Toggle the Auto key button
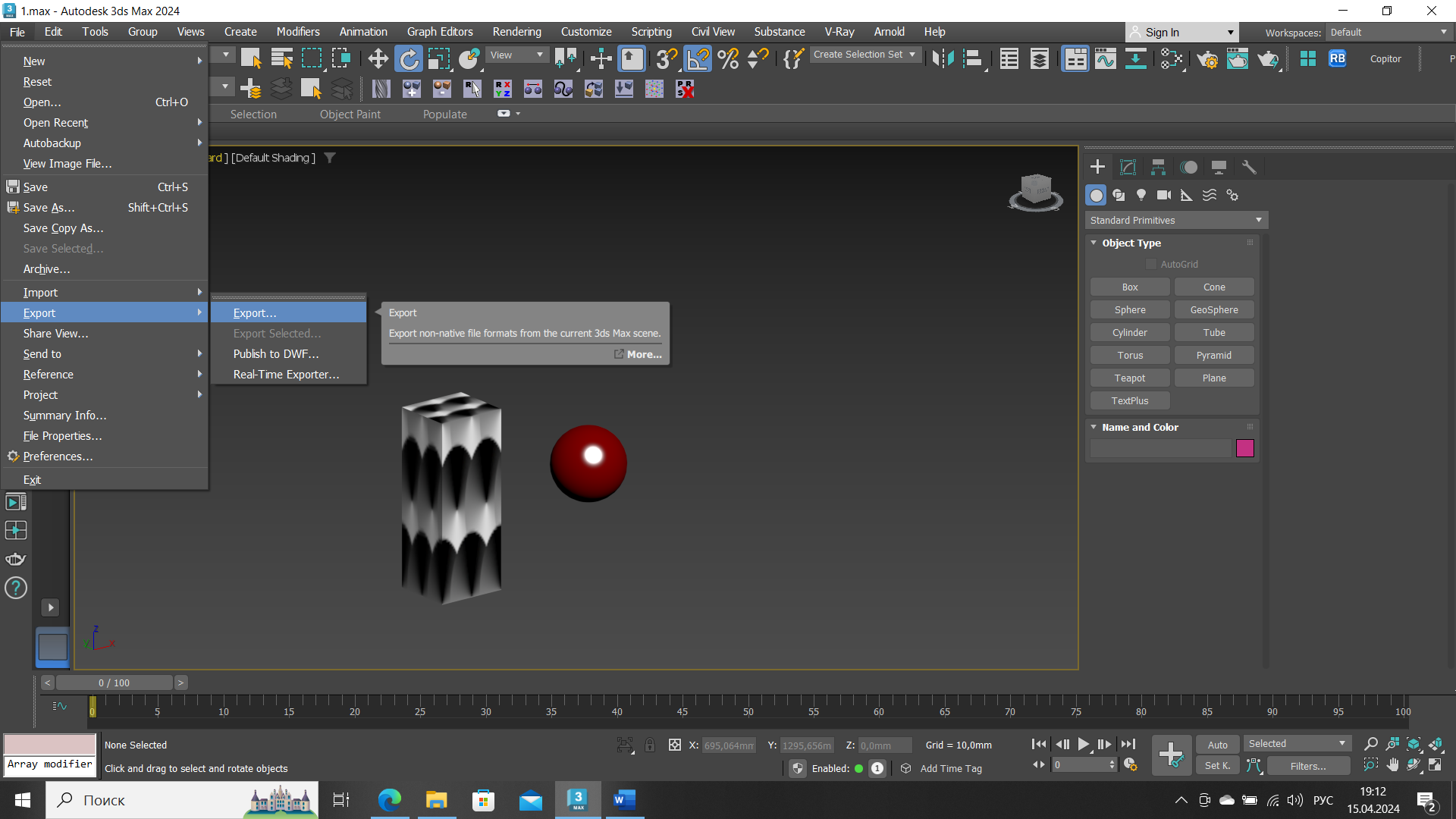1456x819 pixels. click(1218, 745)
